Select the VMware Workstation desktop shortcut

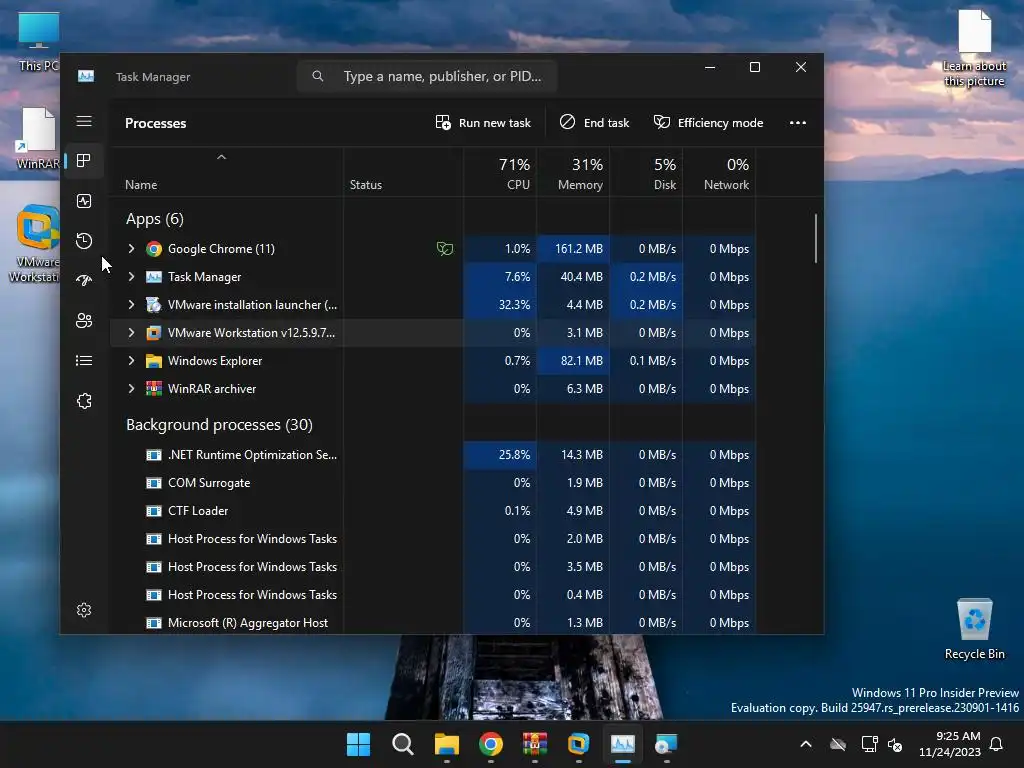click(x=35, y=244)
